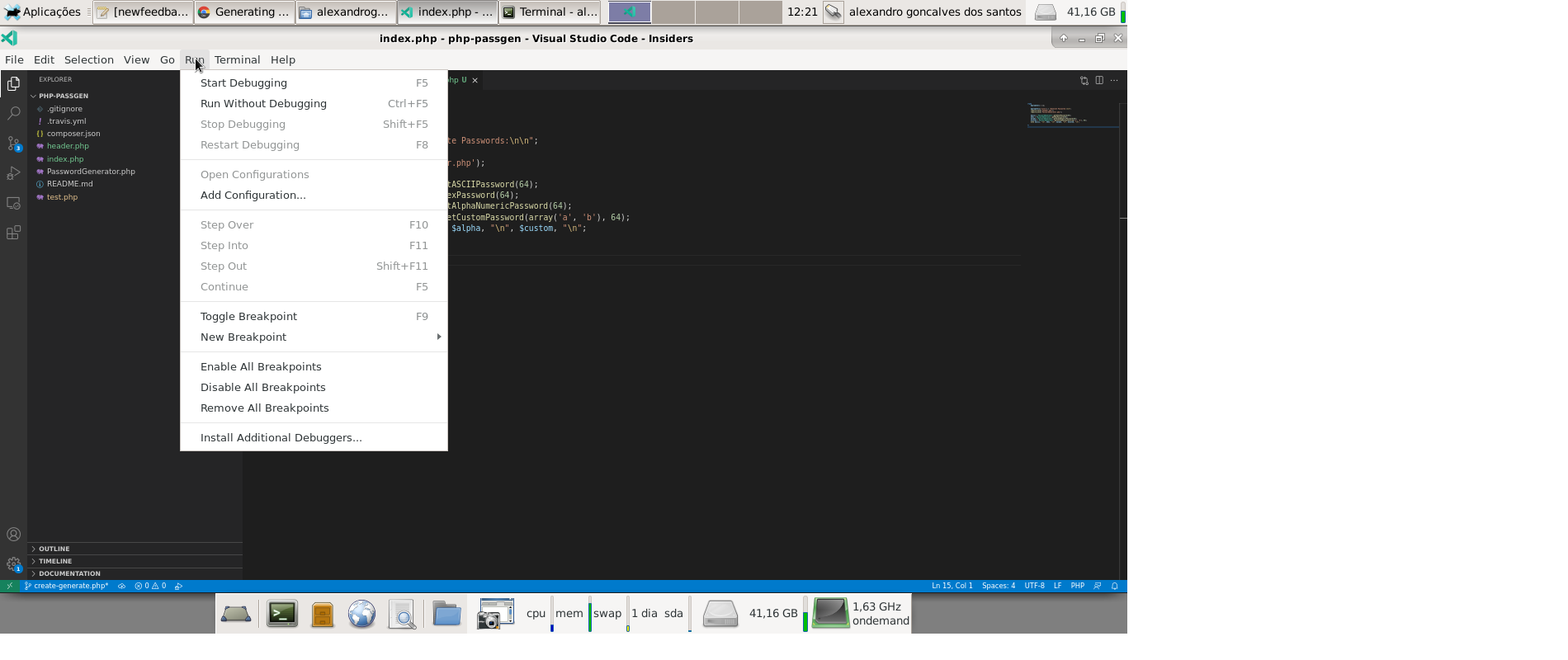Select Toggle Breakpoint menu entry
Image resolution: width=1568 pixels, height=660 pixels.
pyautogui.click(x=314, y=316)
